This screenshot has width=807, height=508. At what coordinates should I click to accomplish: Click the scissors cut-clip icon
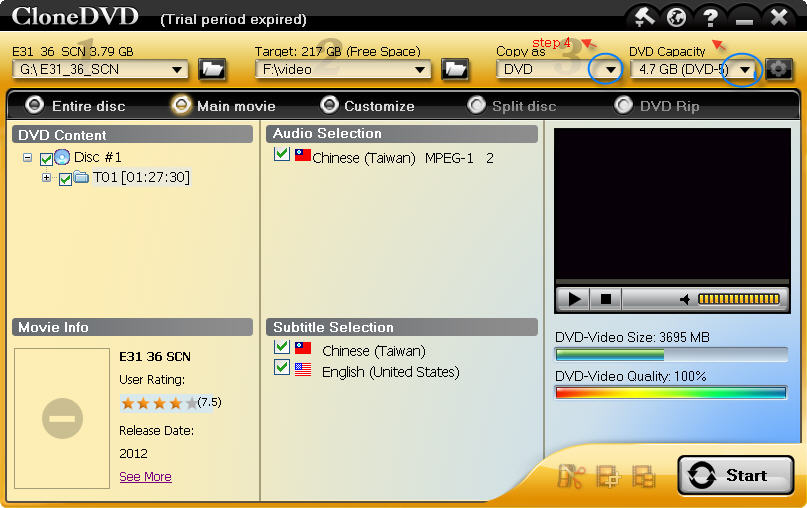tap(571, 476)
